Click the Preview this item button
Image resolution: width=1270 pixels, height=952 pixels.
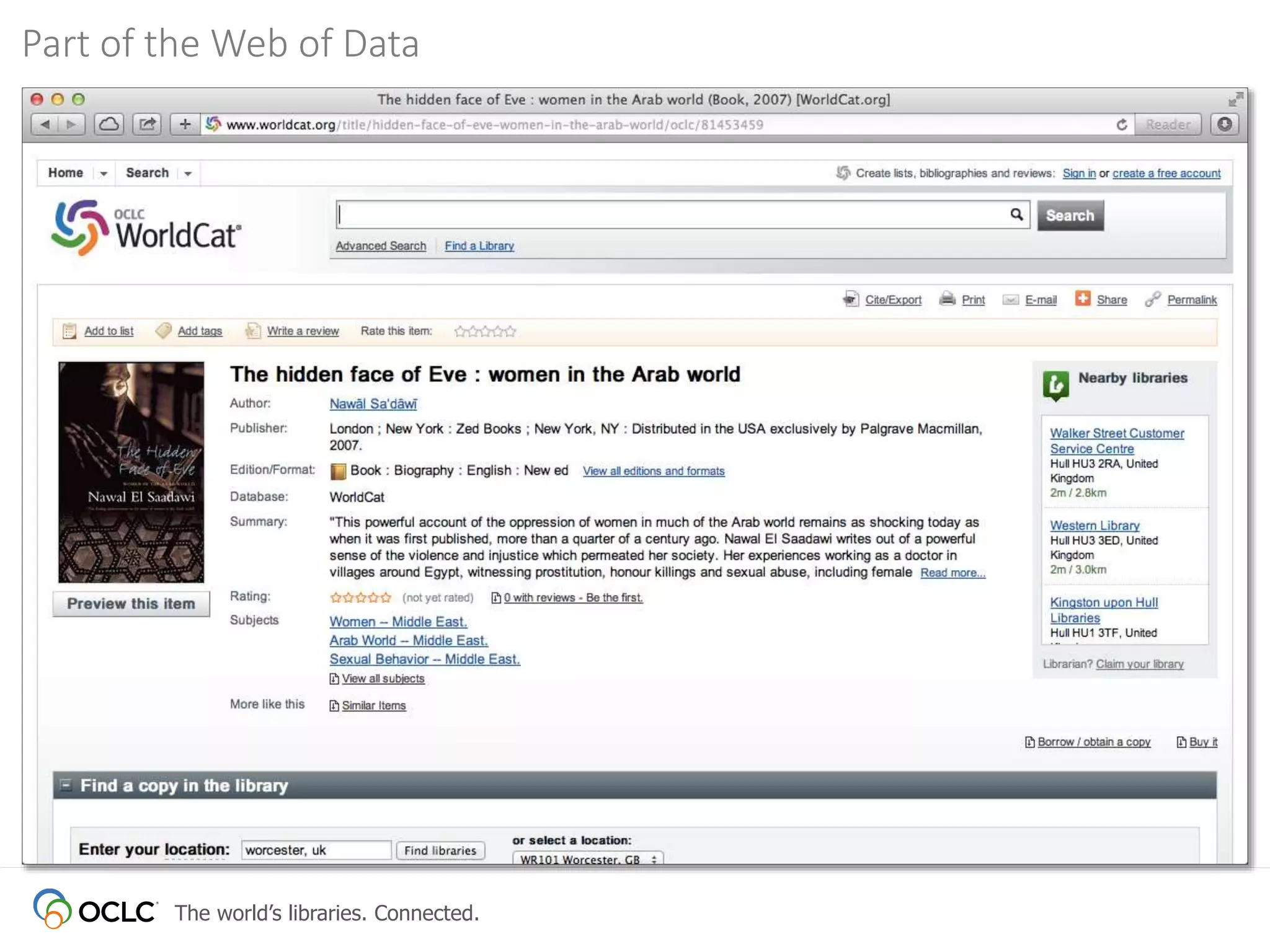[x=131, y=604]
